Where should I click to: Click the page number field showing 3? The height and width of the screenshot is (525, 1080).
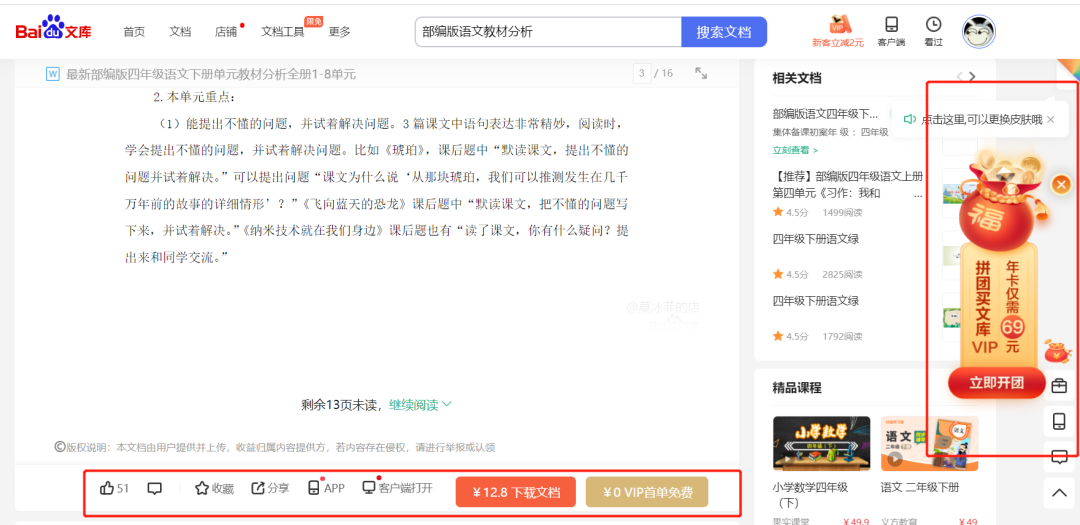(642, 73)
